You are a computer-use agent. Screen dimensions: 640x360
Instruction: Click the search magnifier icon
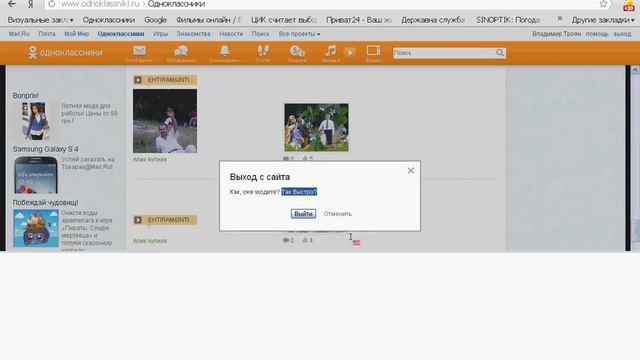tap(500, 53)
